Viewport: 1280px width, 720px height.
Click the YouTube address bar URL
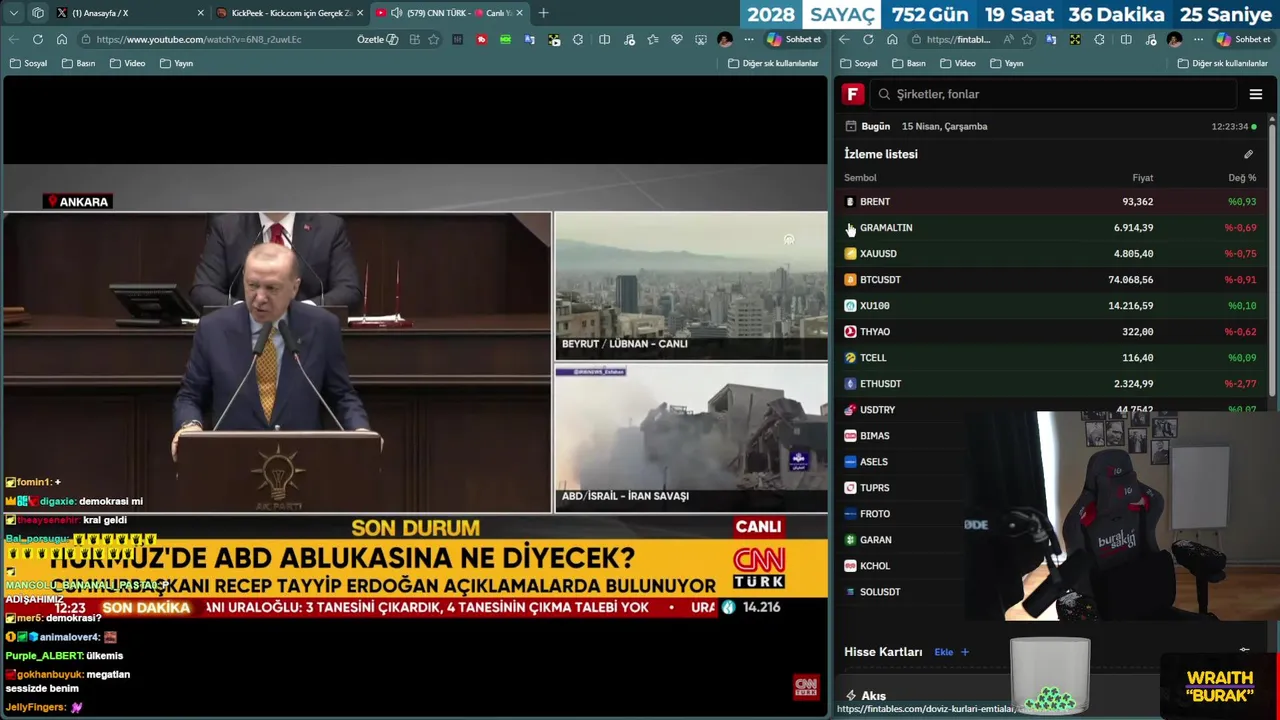199,39
